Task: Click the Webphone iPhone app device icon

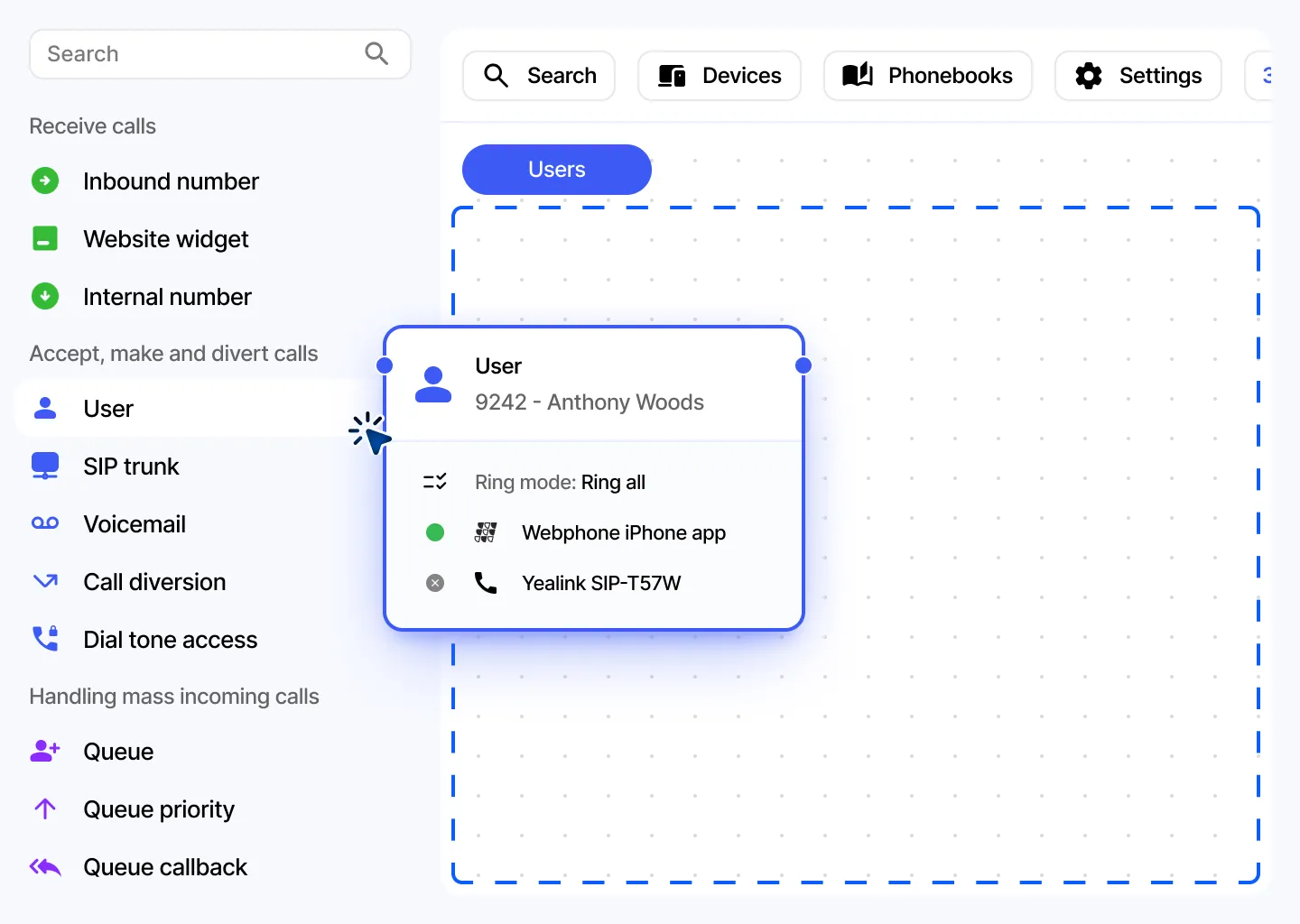Action: point(486,532)
